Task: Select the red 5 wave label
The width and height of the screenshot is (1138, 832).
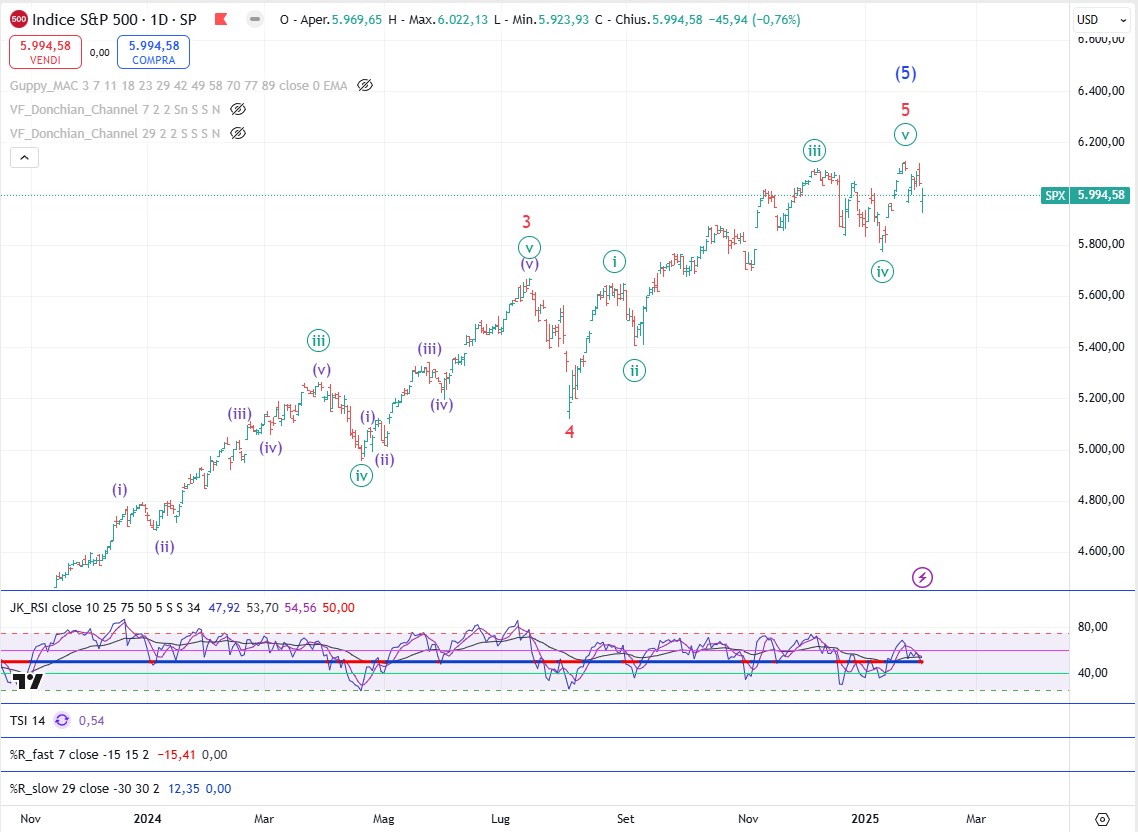Action: (905, 110)
